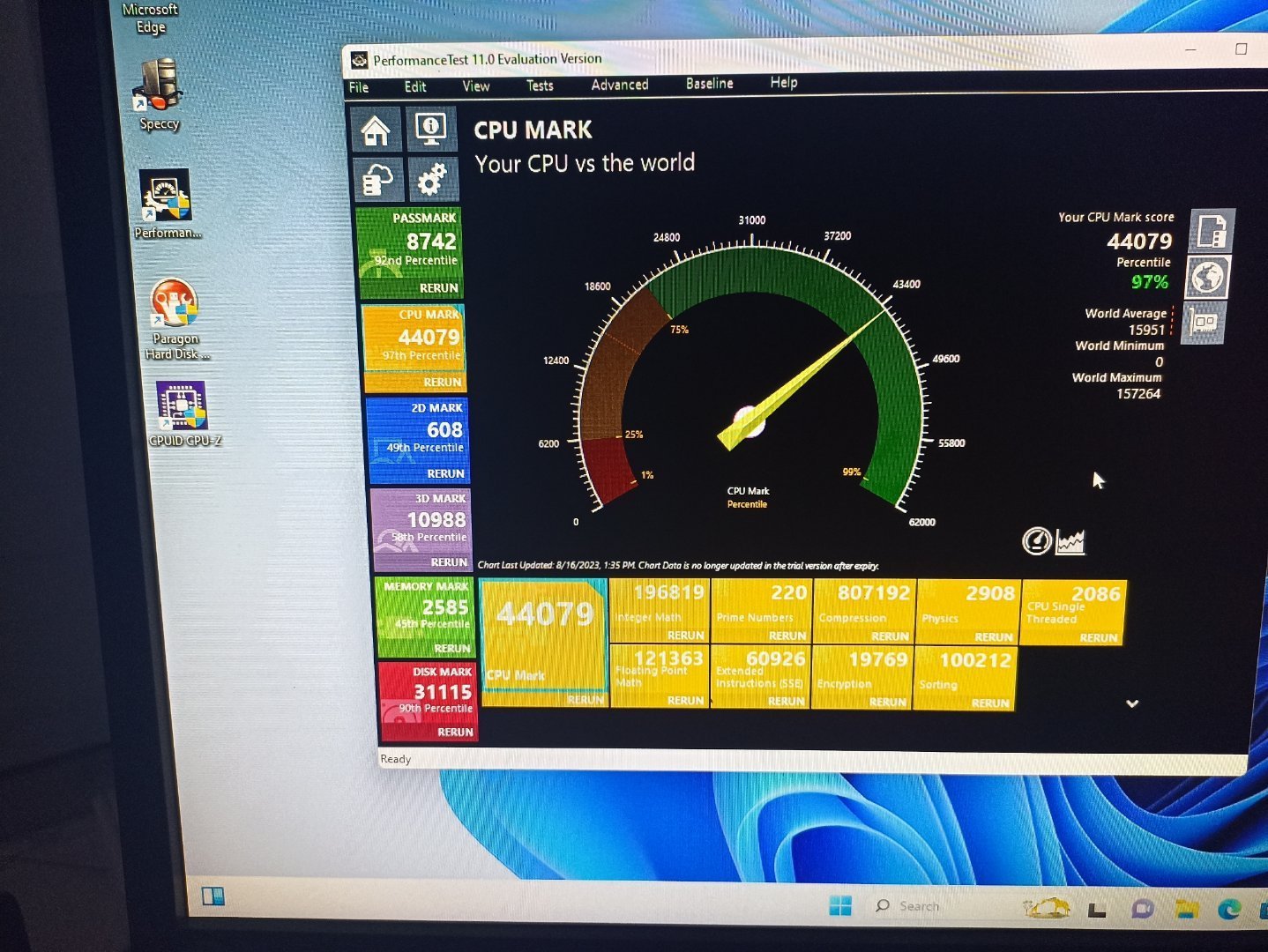This screenshot has width=1268, height=952.
Task: Rerun the CPU Single Threaded test
Action: tap(1099, 638)
